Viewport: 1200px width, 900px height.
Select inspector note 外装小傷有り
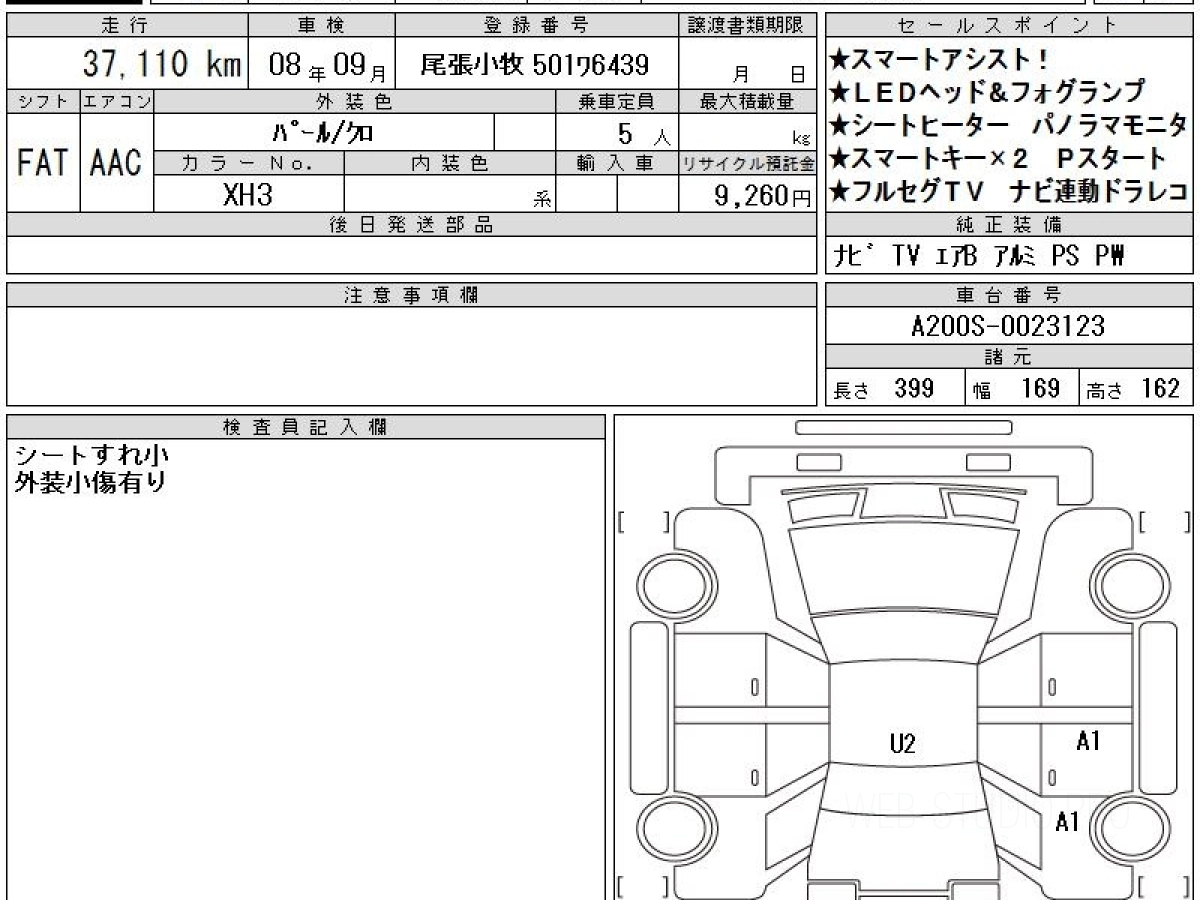coord(90,482)
